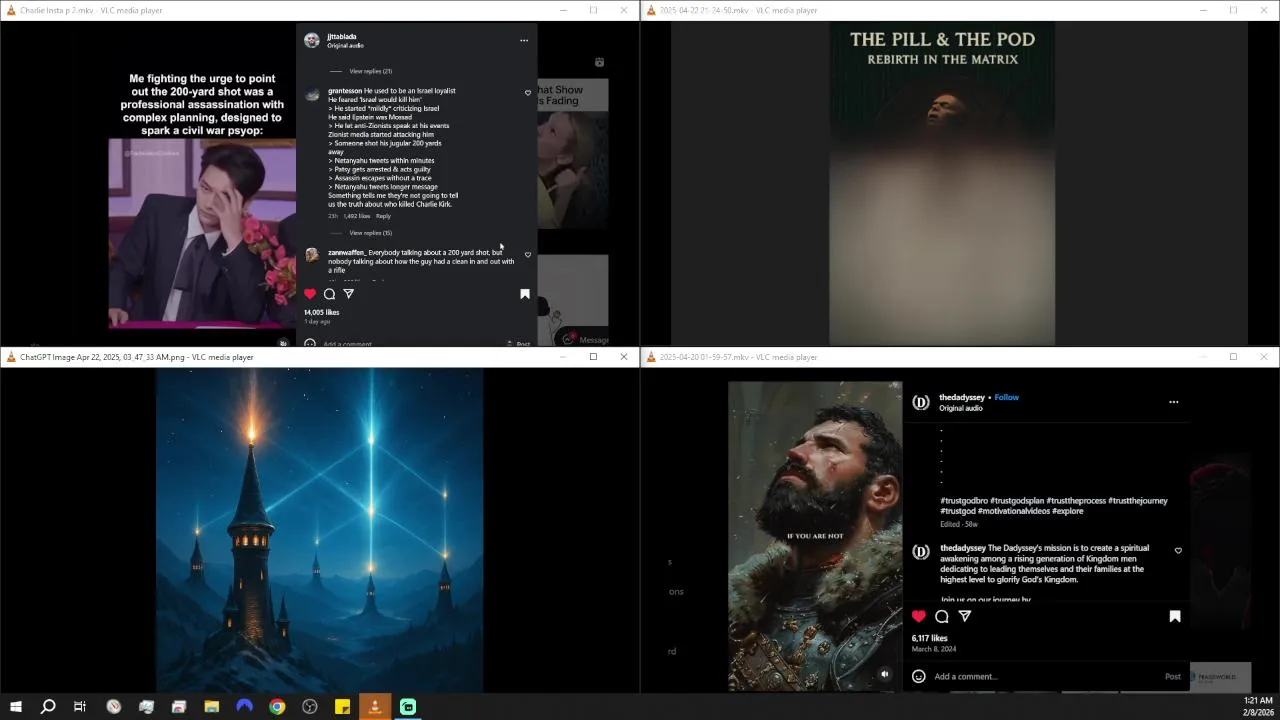Maximize the ChatGPT Image VLC window
This screenshot has width=1280, height=720.
tap(593, 357)
